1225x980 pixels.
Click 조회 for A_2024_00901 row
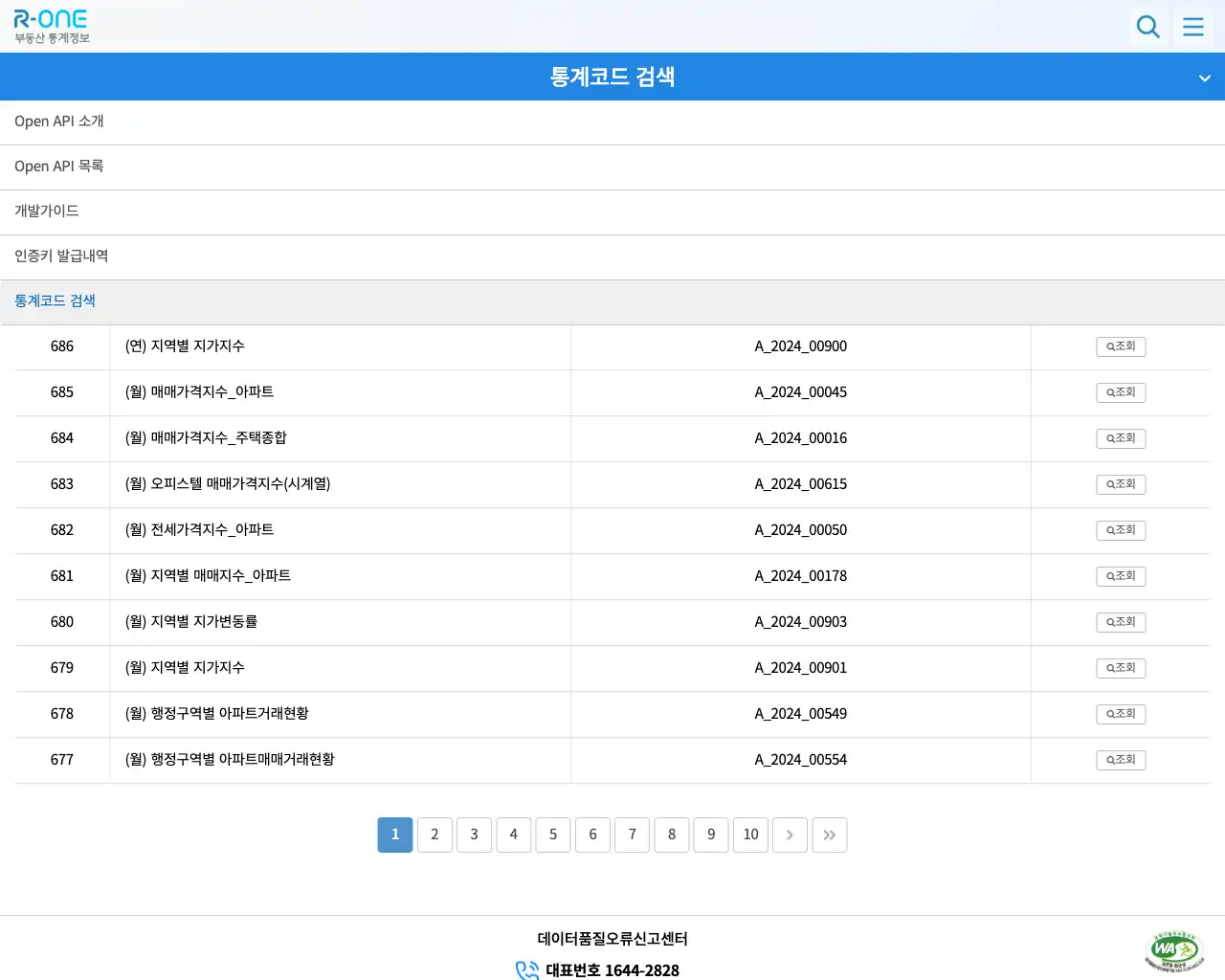[1121, 668]
